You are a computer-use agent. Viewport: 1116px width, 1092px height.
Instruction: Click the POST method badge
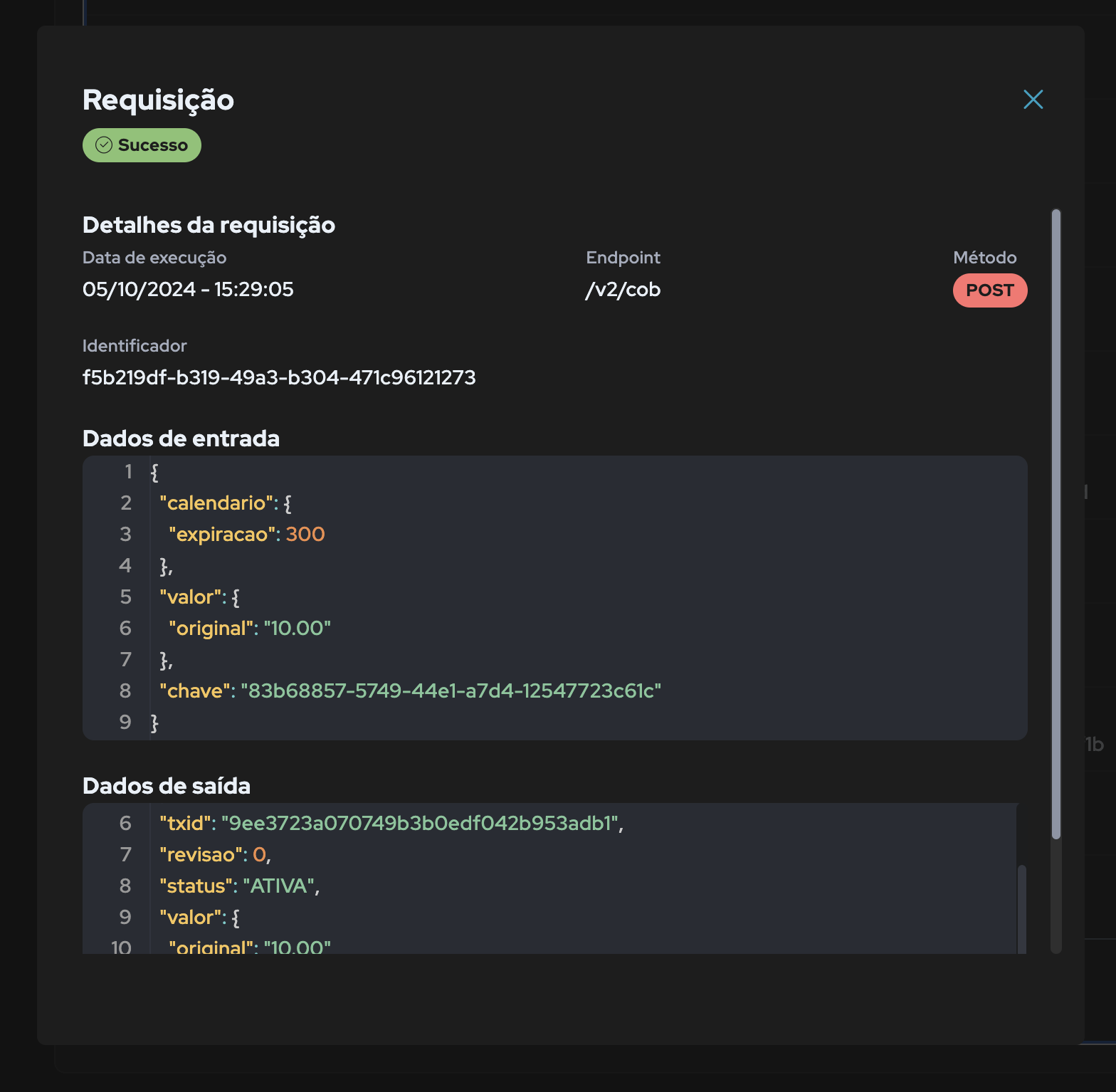click(990, 290)
